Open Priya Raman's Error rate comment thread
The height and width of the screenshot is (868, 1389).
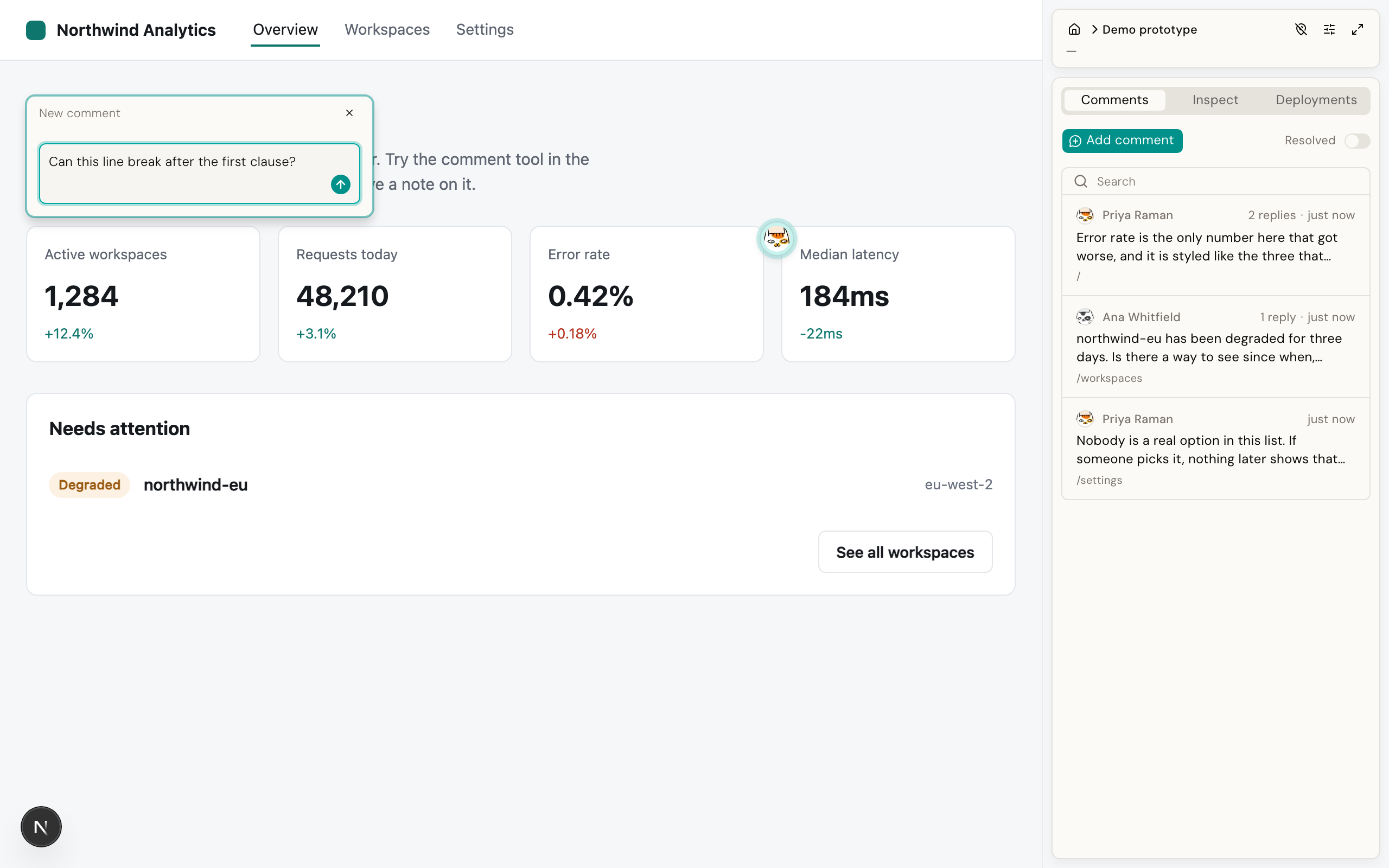click(x=1216, y=245)
